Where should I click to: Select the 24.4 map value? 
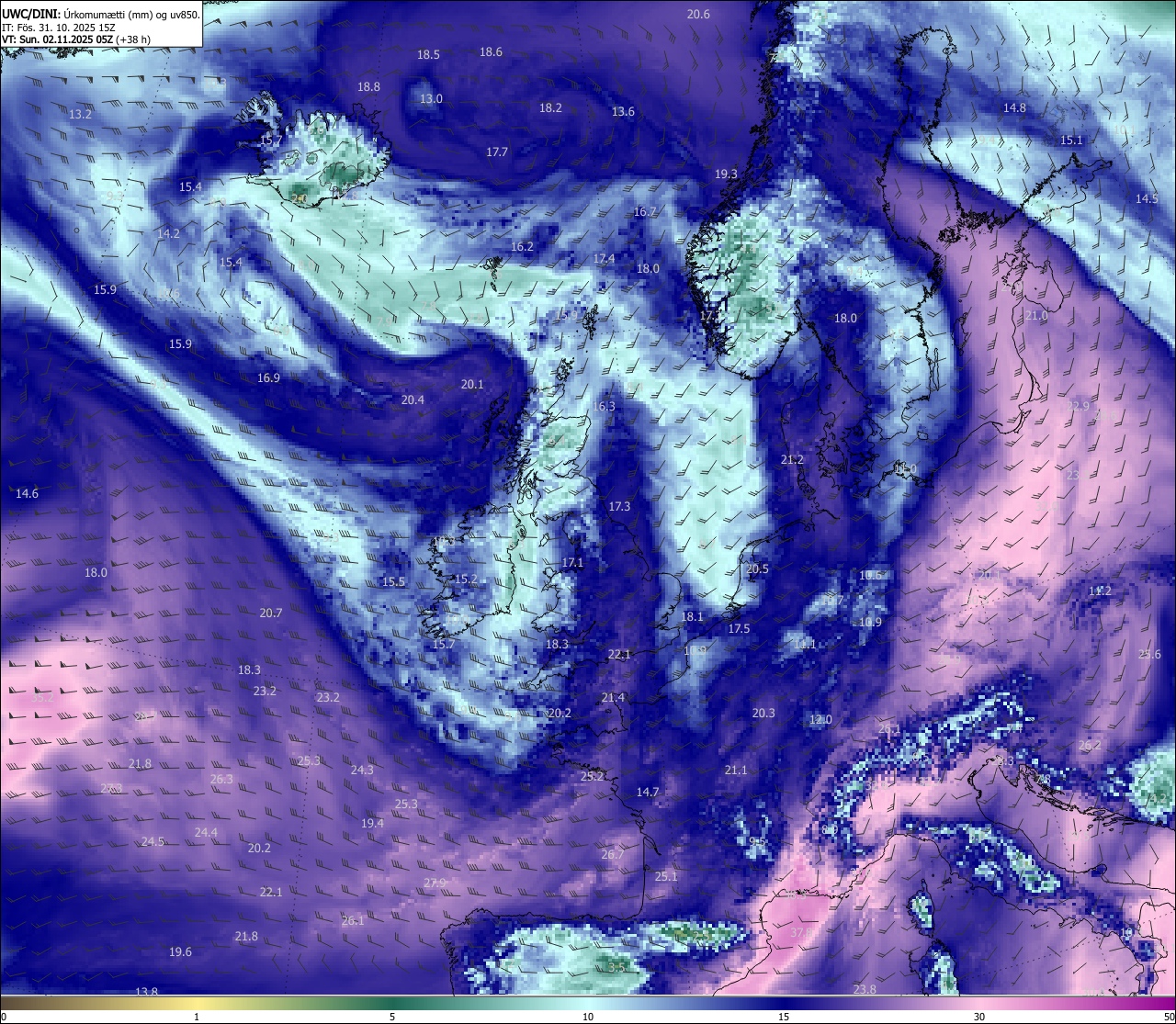tap(206, 832)
